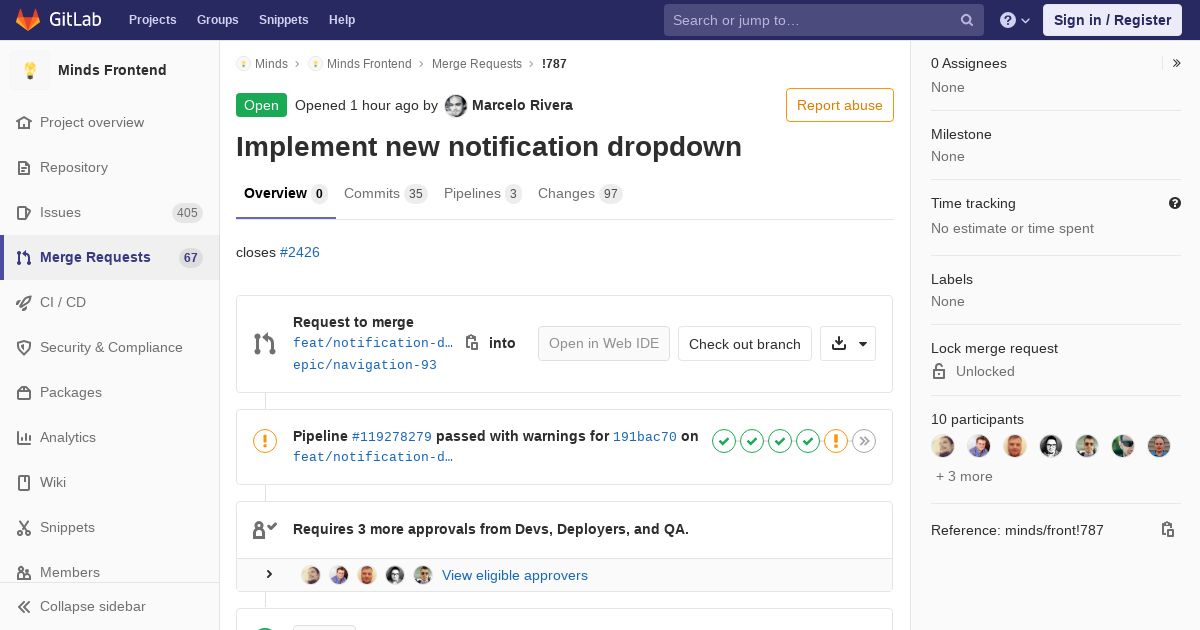The width and height of the screenshot is (1200, 630).
Task: Collapse right sidebar with double chevron
Action: pyautogui.click(x=1177, y=63)
